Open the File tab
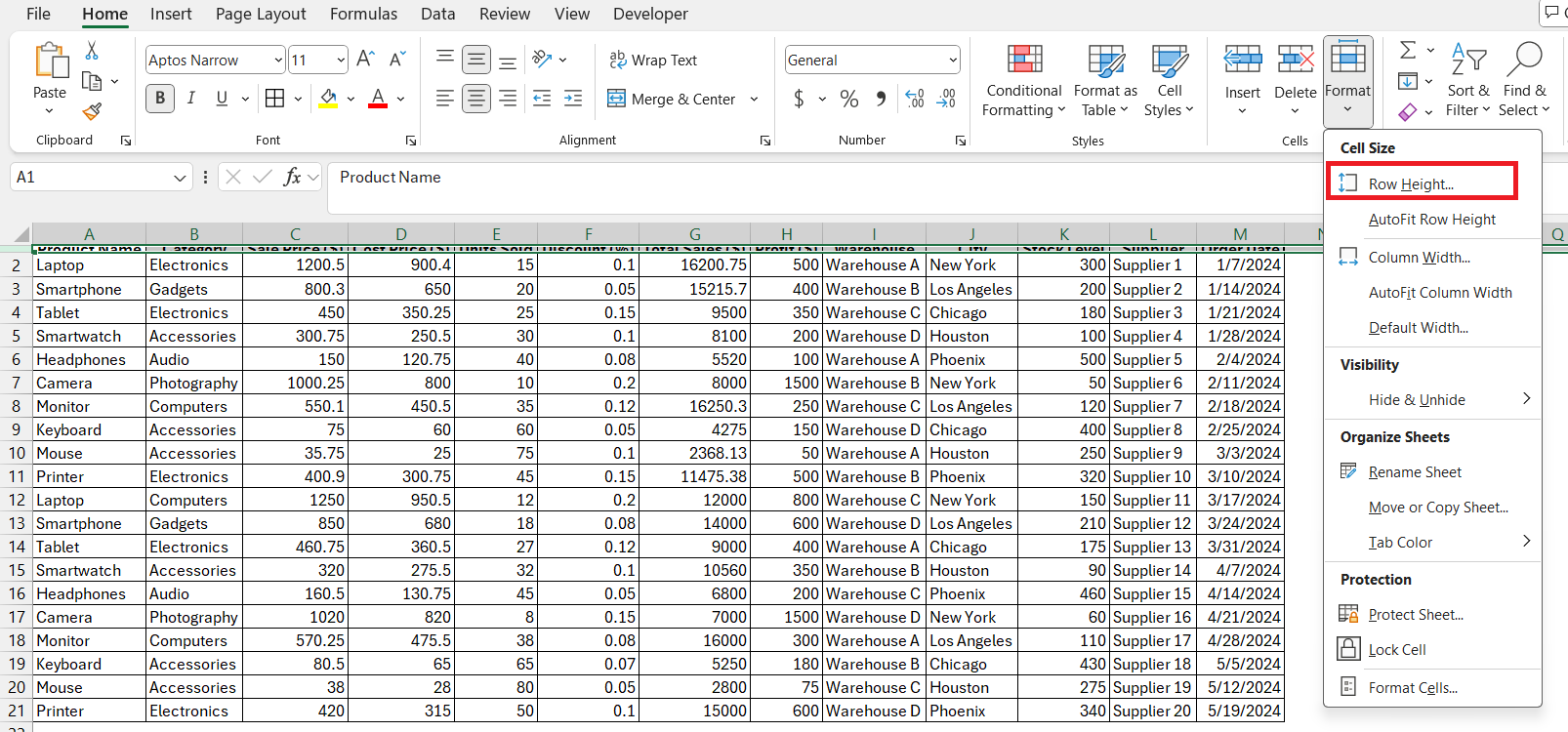This screenshot has width=1568, height=732. [39, 14]
